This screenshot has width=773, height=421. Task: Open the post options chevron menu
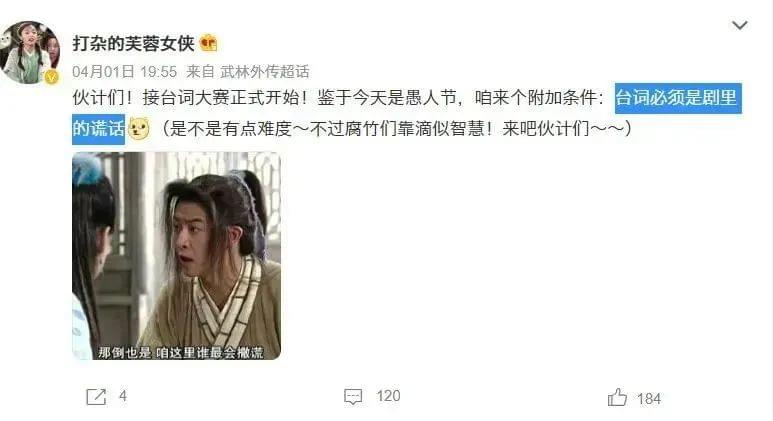pos(739,25)
